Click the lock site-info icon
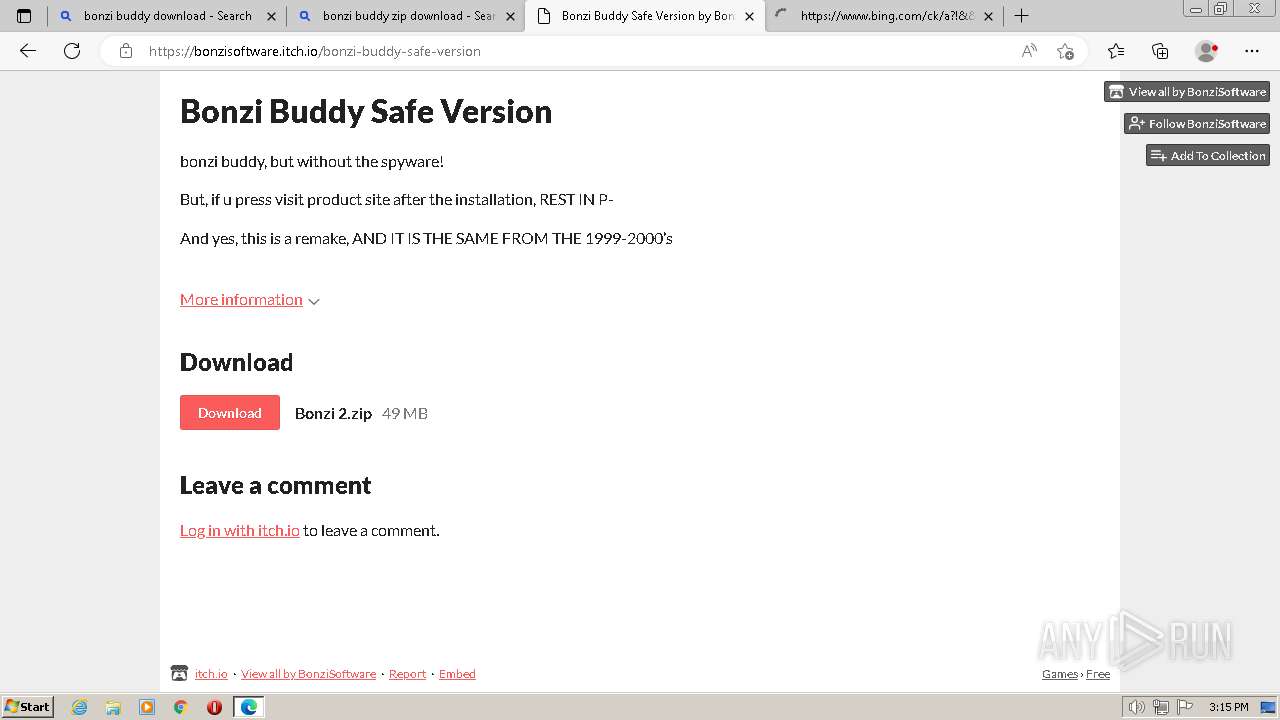The height and width of the screenshot is (720, 1280). pos(125,51)
